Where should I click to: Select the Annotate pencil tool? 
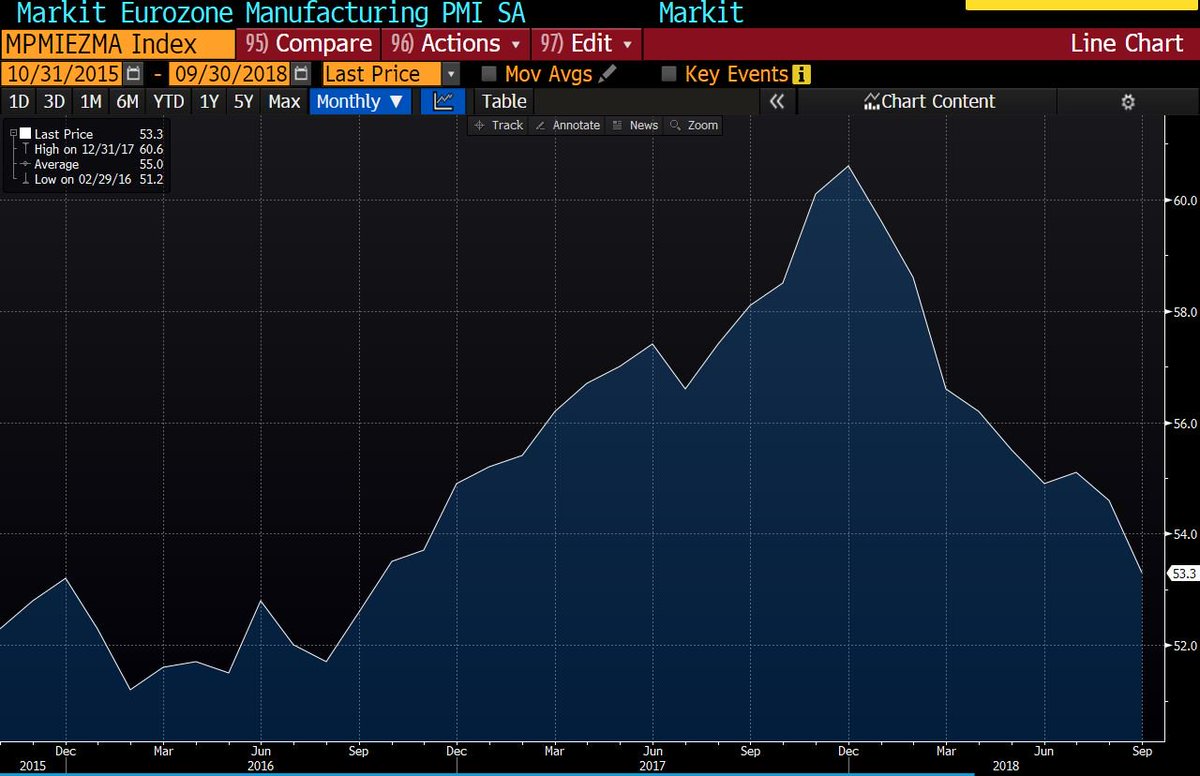(x=566, y=125)
